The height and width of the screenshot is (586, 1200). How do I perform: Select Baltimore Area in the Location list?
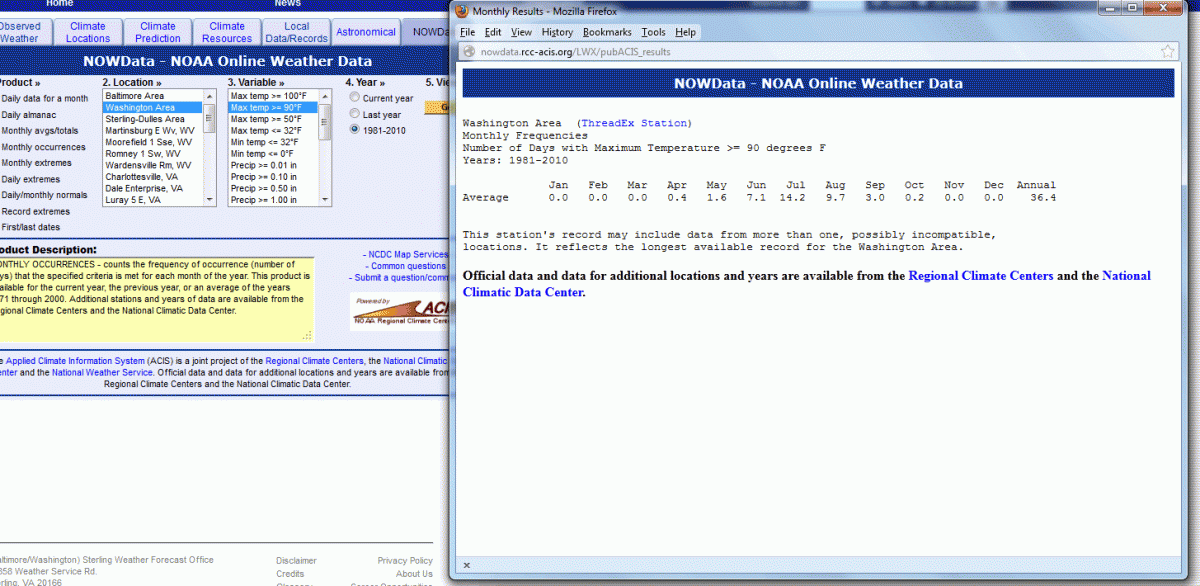pos(153,96)
